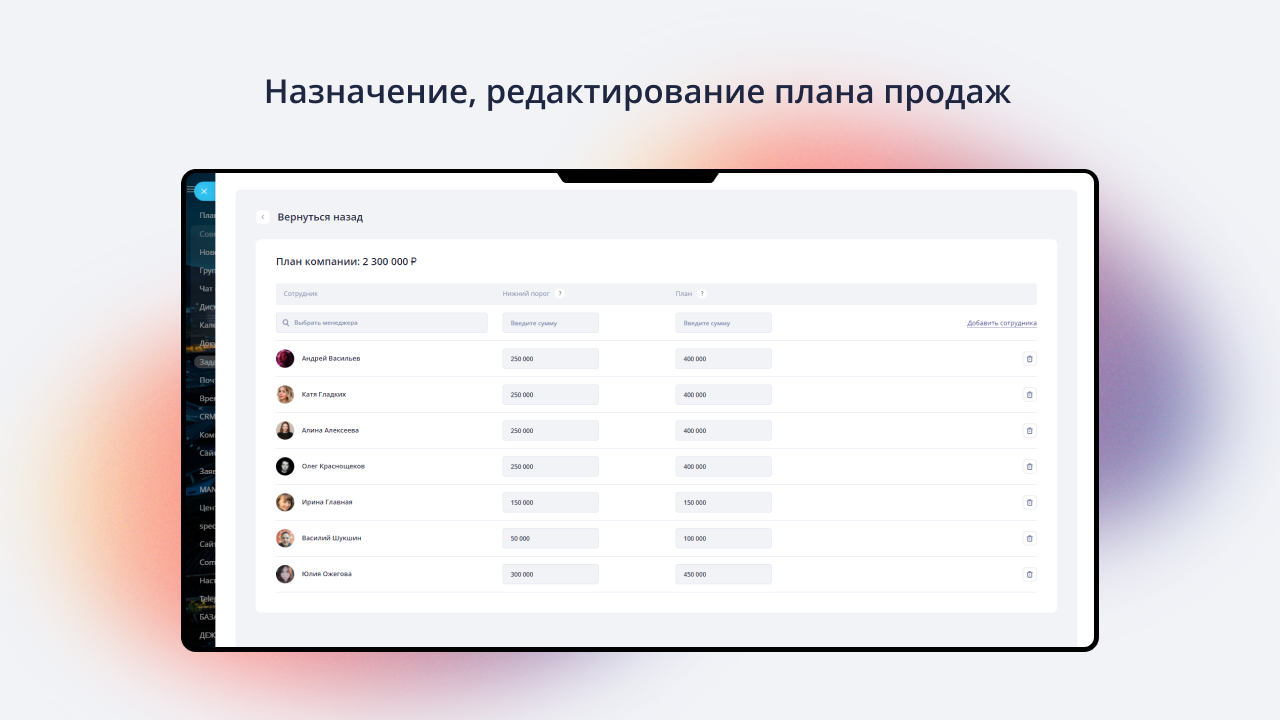Delete Юлия Ожегова from the plan
The width and height of the screenshot is (1280, 720).
[1030, 574]
